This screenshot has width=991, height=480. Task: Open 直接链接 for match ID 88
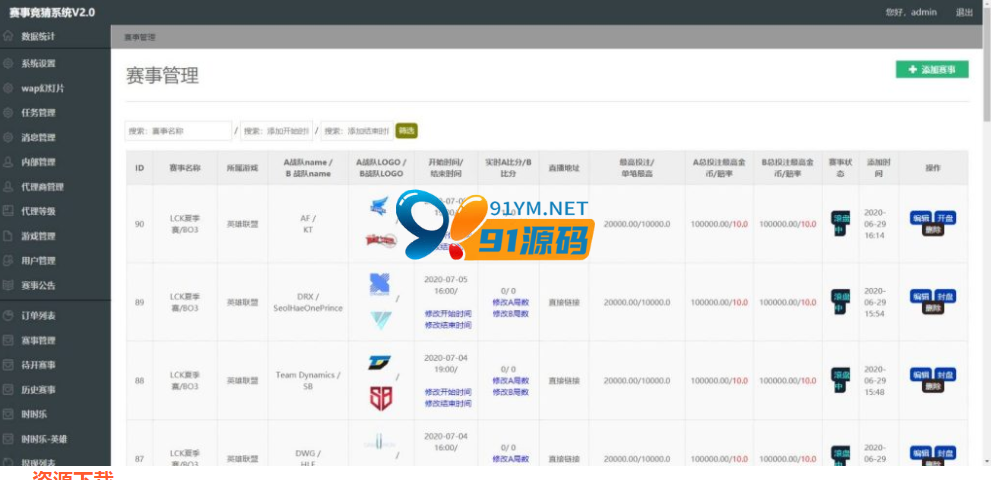563,381
